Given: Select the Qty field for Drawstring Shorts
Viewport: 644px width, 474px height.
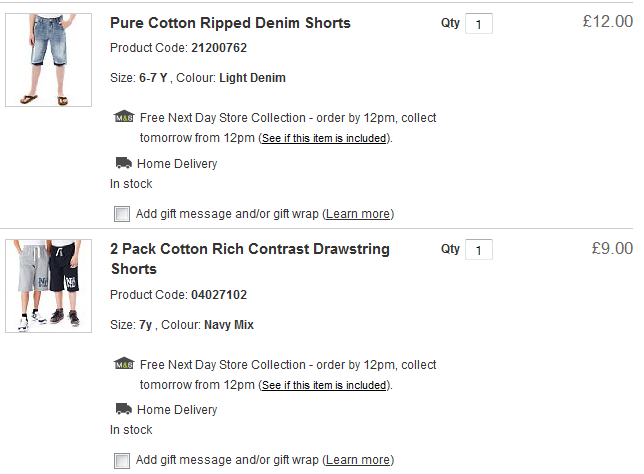Looking at the screenshot, I should [479, 249].
